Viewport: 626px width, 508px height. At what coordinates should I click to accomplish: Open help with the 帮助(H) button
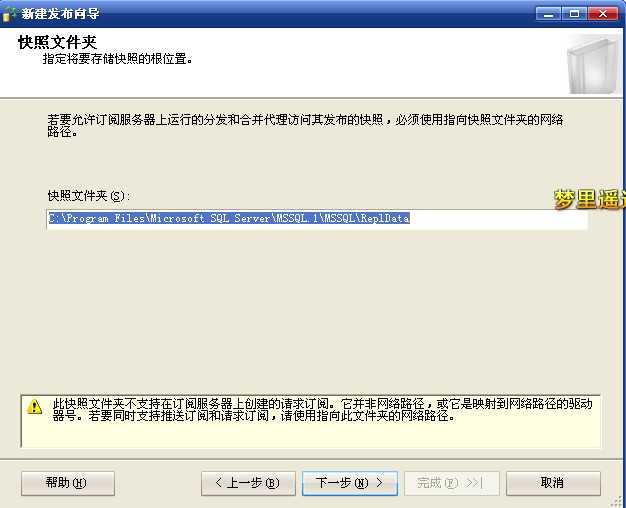point(68,483)
